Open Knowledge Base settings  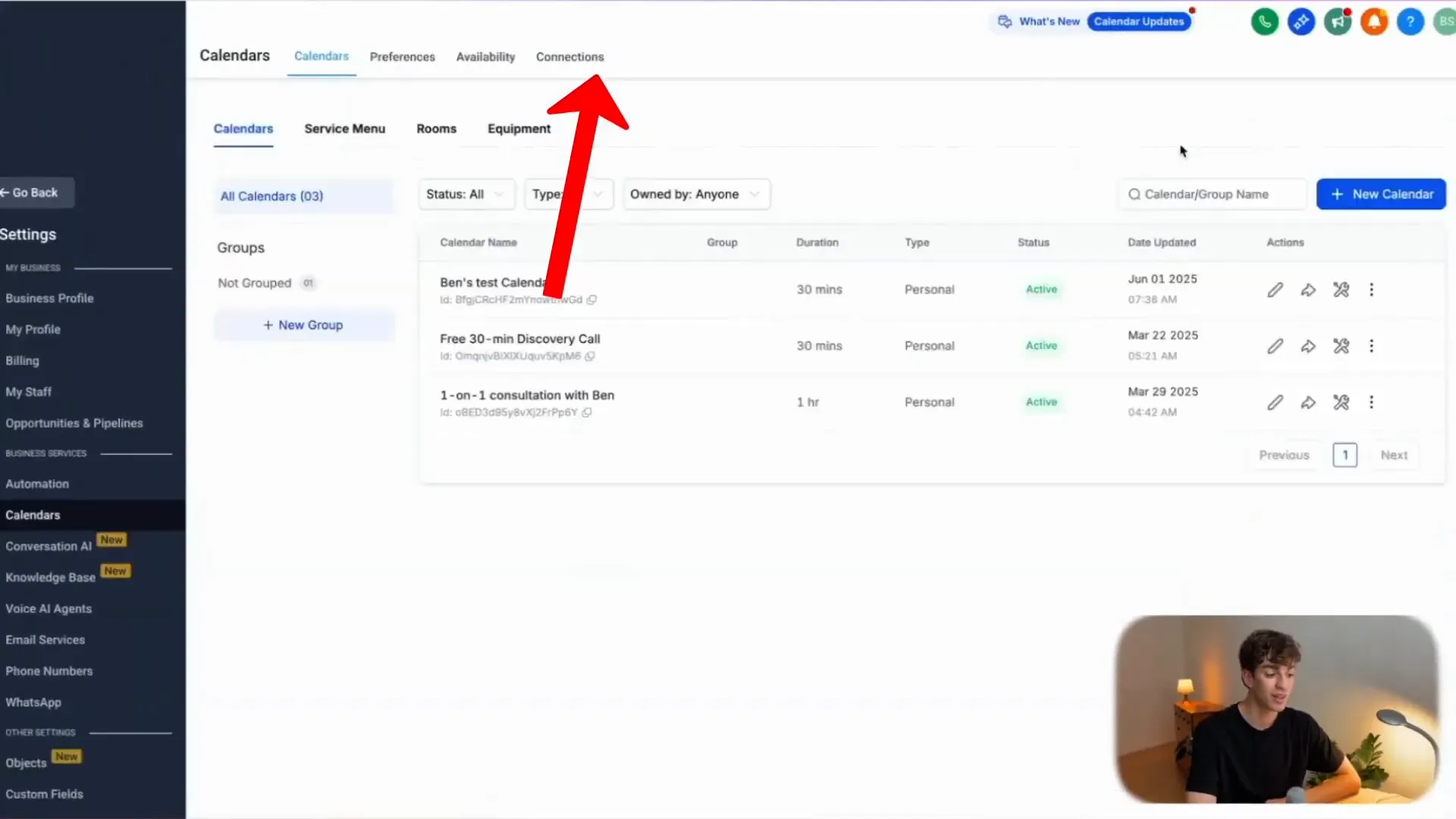point(50,577)
